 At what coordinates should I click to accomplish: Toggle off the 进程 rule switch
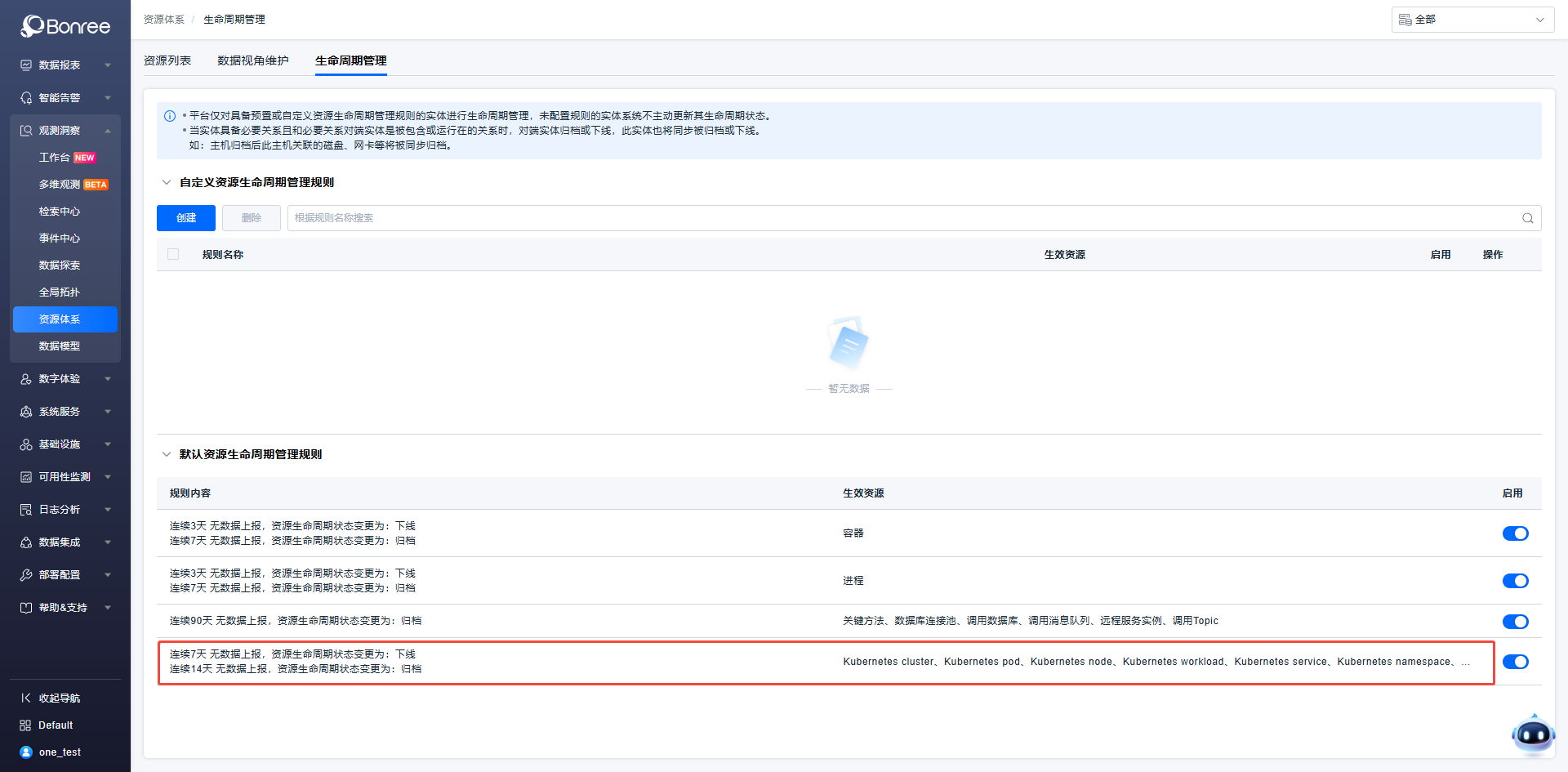1515,581
